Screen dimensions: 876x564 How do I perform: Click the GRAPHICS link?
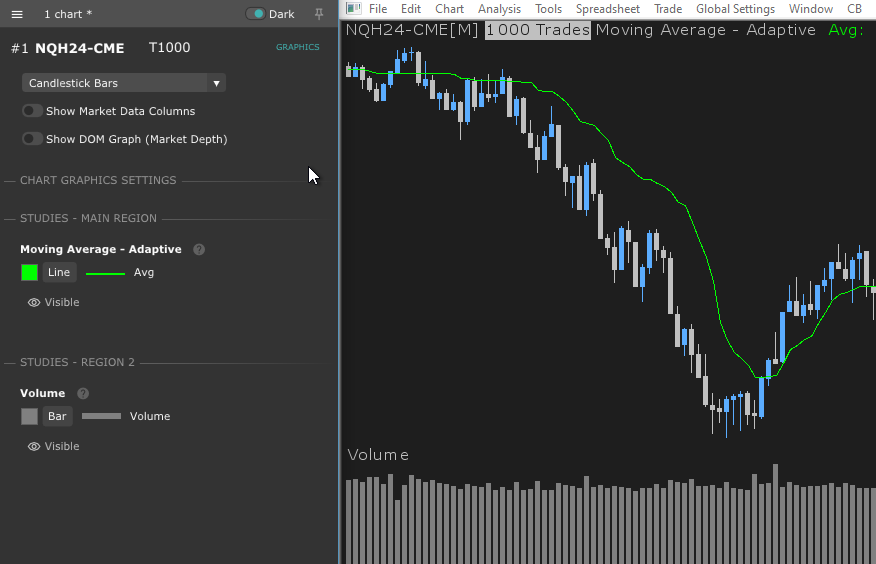[x=297, y=47]
